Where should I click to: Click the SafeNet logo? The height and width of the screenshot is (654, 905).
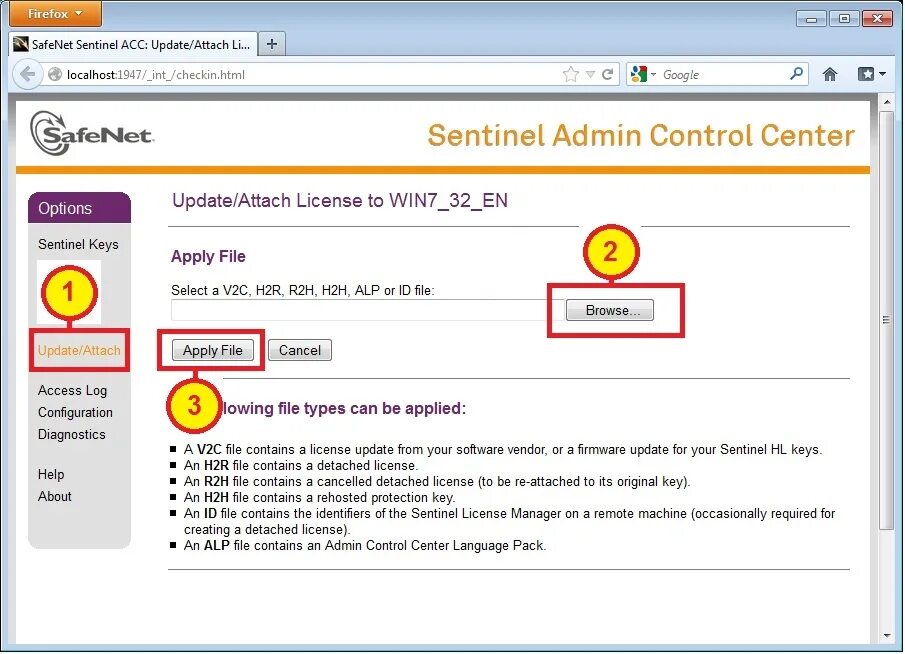coord(92,134)
